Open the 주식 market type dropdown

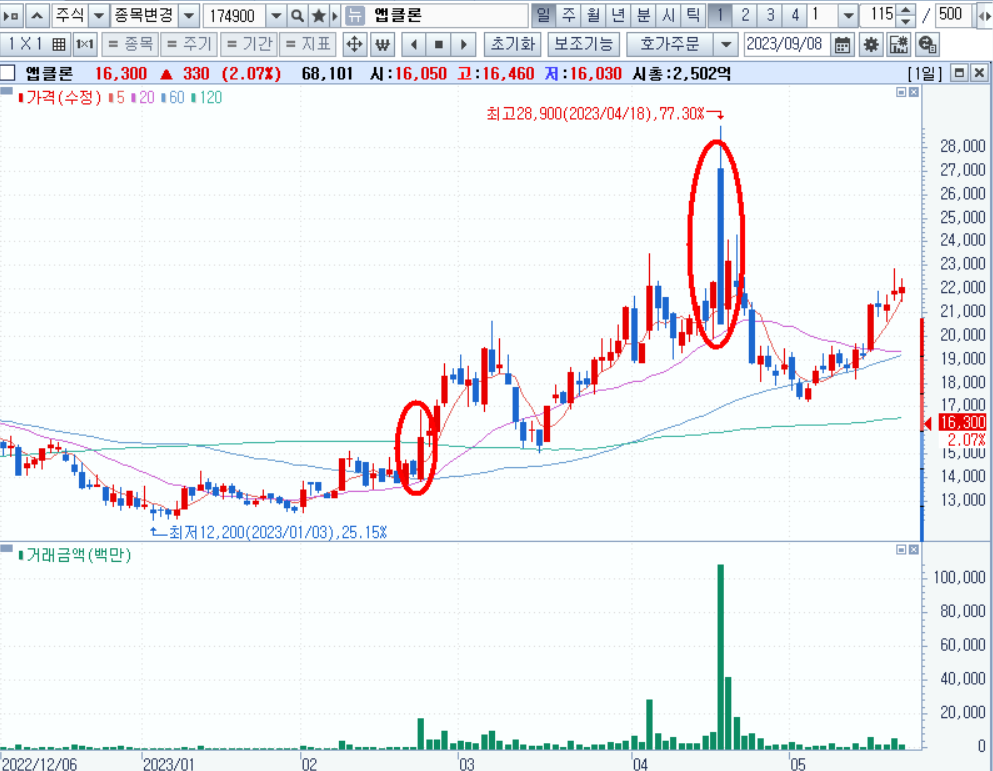[x=98, y=16]
